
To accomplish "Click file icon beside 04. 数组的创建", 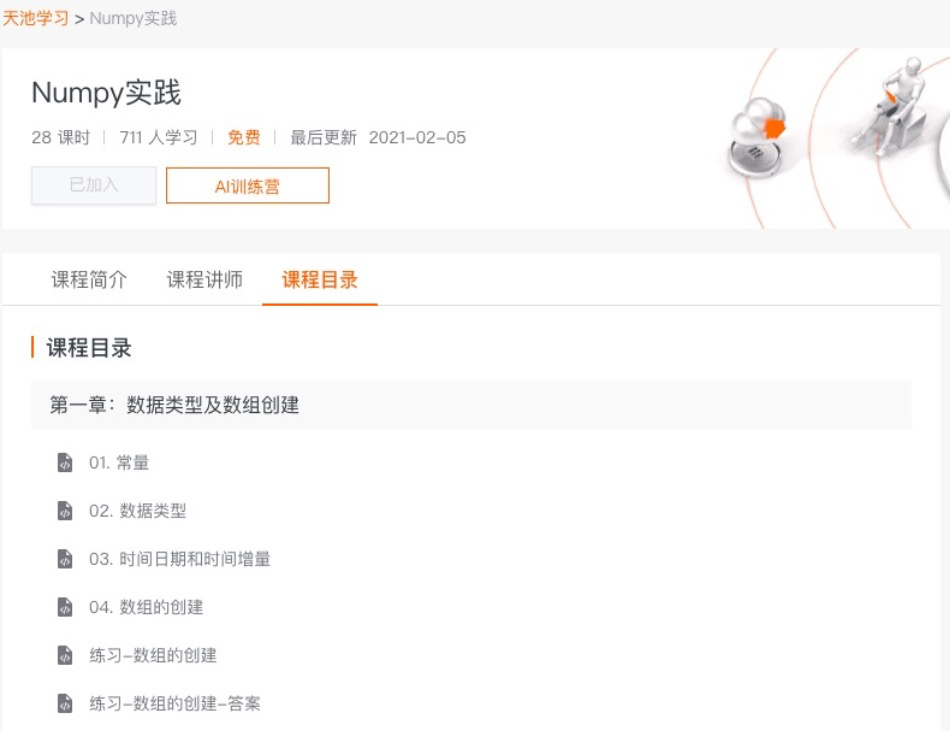I will click(x=65, y=607).
